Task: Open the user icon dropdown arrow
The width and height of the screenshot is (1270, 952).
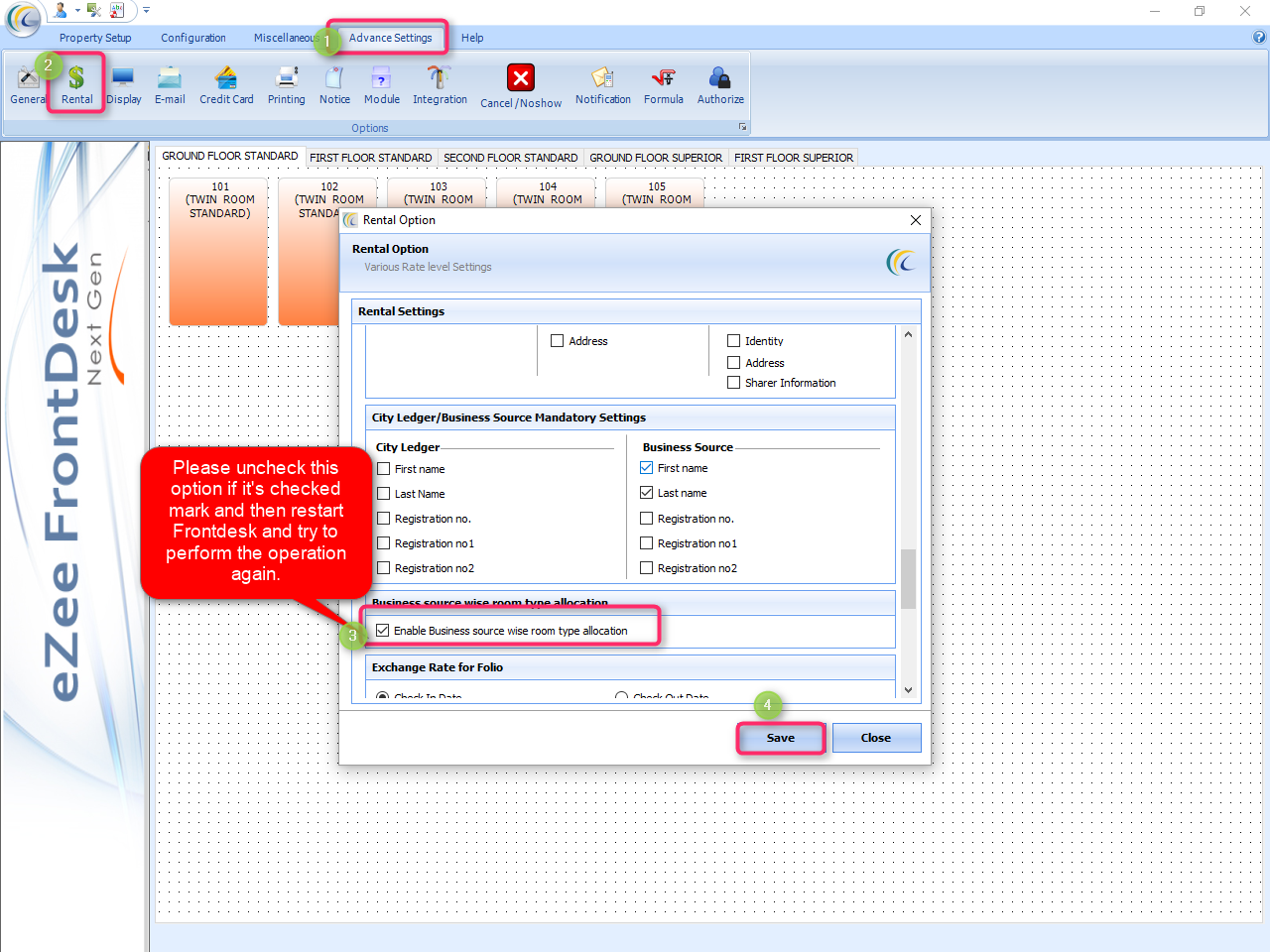Action: (x=77, y=10)
